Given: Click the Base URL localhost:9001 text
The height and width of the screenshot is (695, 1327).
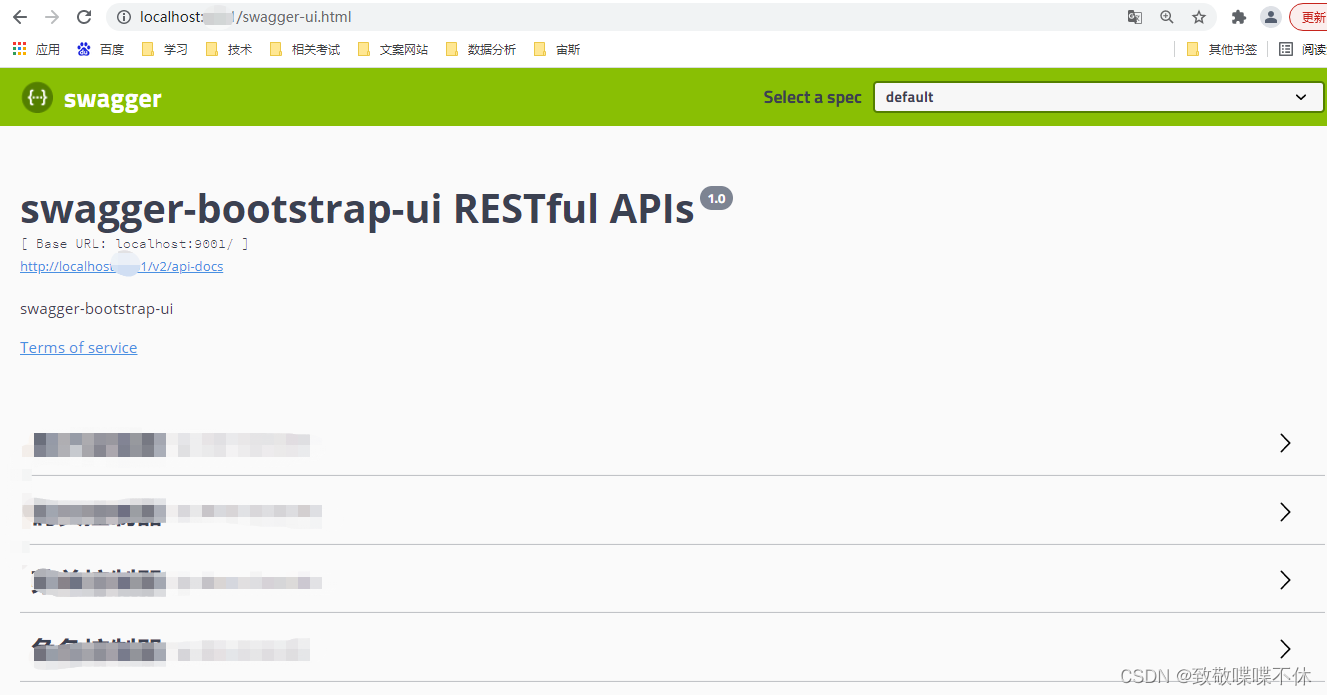Looking at the screenshot, I should (134, 244).
